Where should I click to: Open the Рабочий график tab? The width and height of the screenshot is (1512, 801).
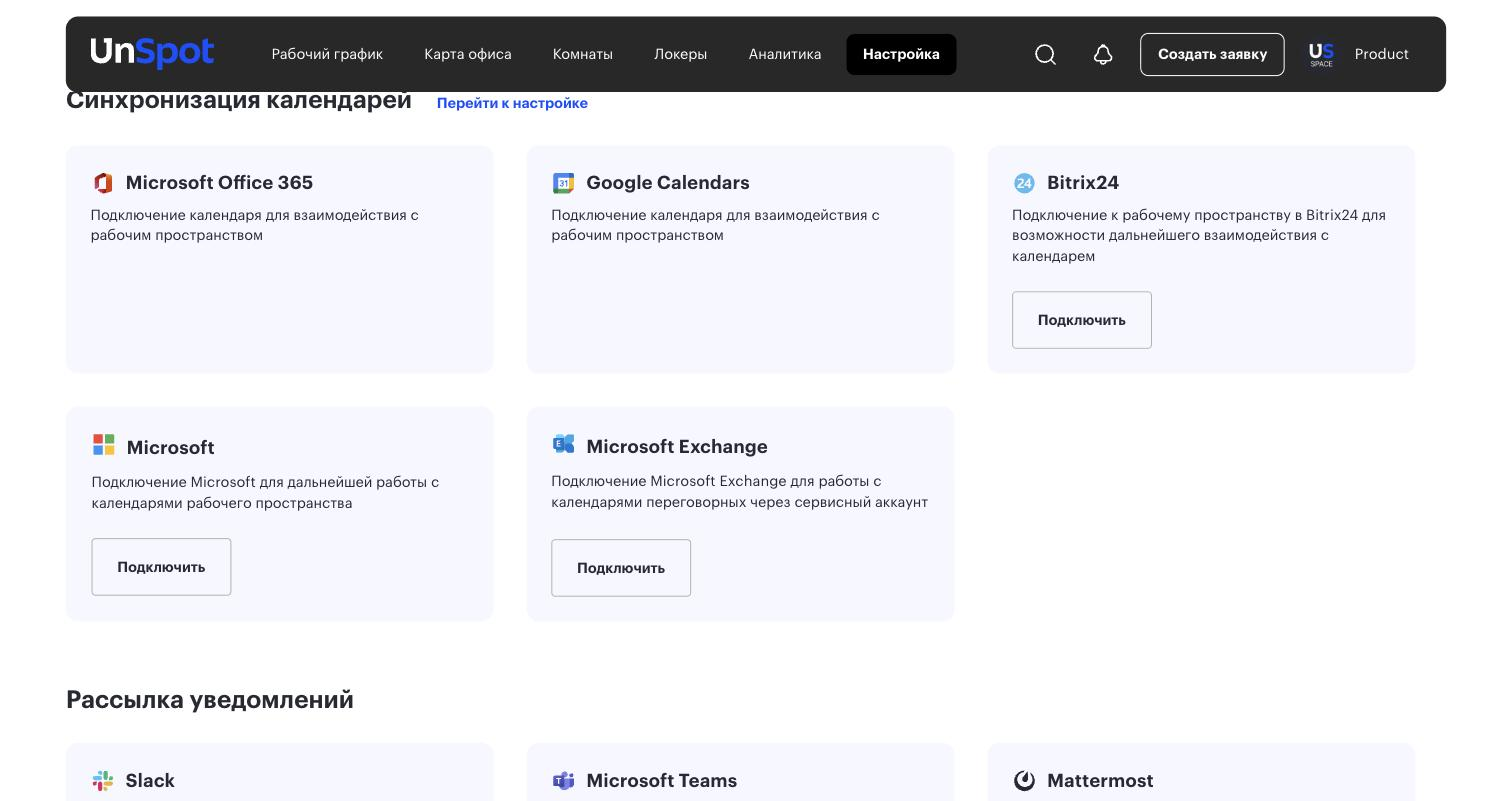(327, 54)
